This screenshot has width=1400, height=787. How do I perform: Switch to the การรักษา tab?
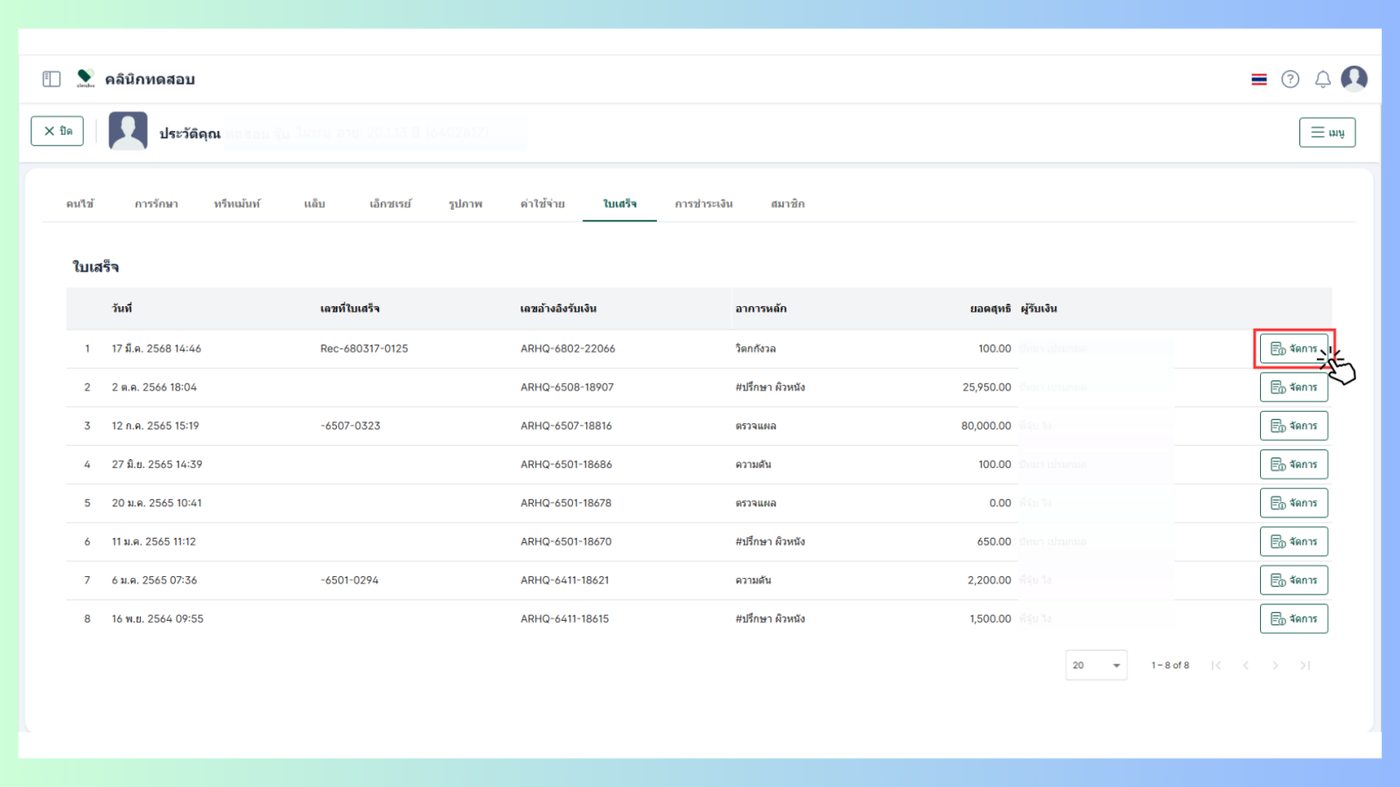click(156, 204)
